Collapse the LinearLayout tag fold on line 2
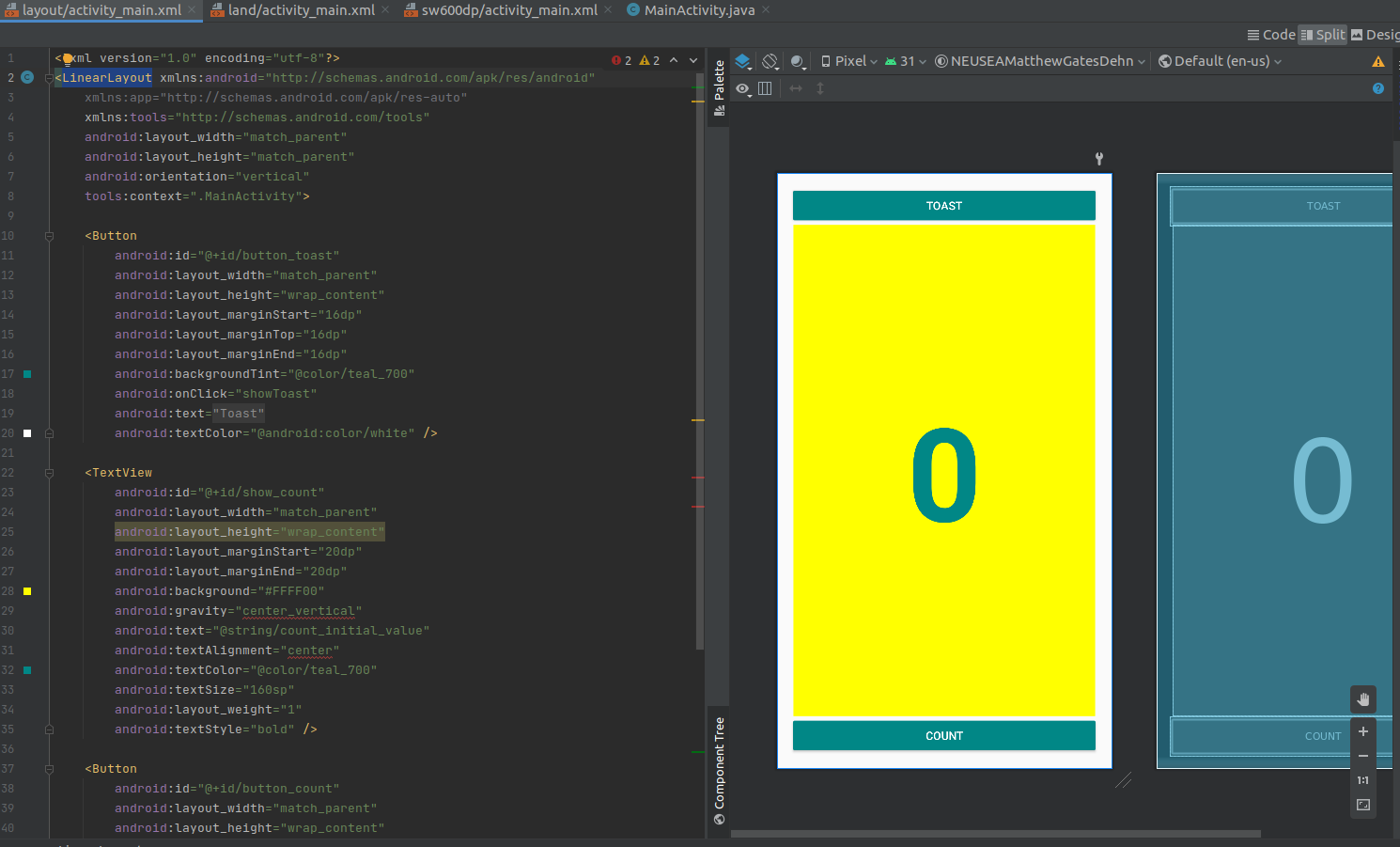1400x847 pixels. coord(49,78)
